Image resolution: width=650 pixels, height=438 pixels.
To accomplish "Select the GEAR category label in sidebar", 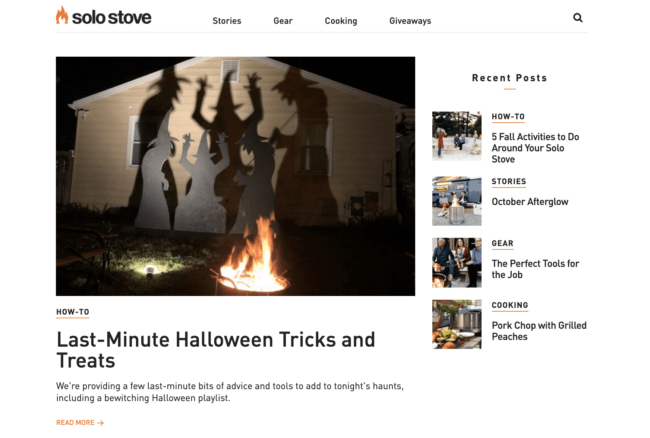I will (x=502, y=244).
